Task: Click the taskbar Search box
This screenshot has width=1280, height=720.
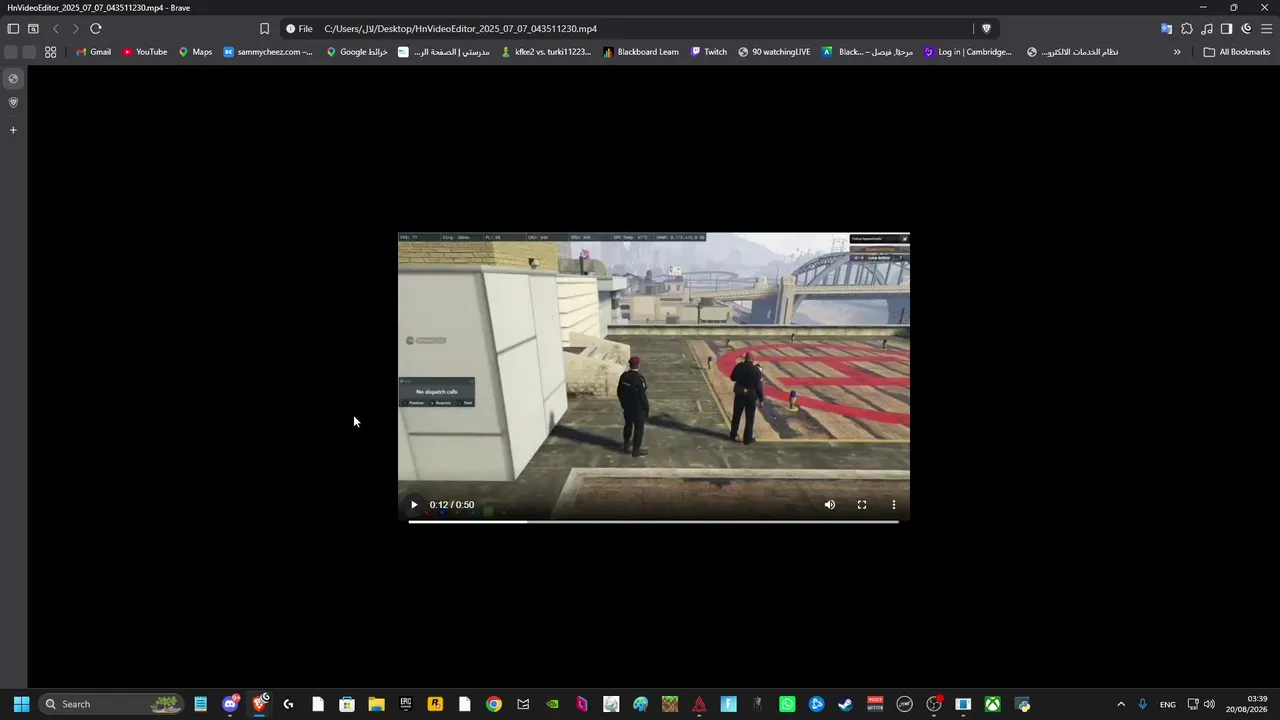Action: click(112, 704)
